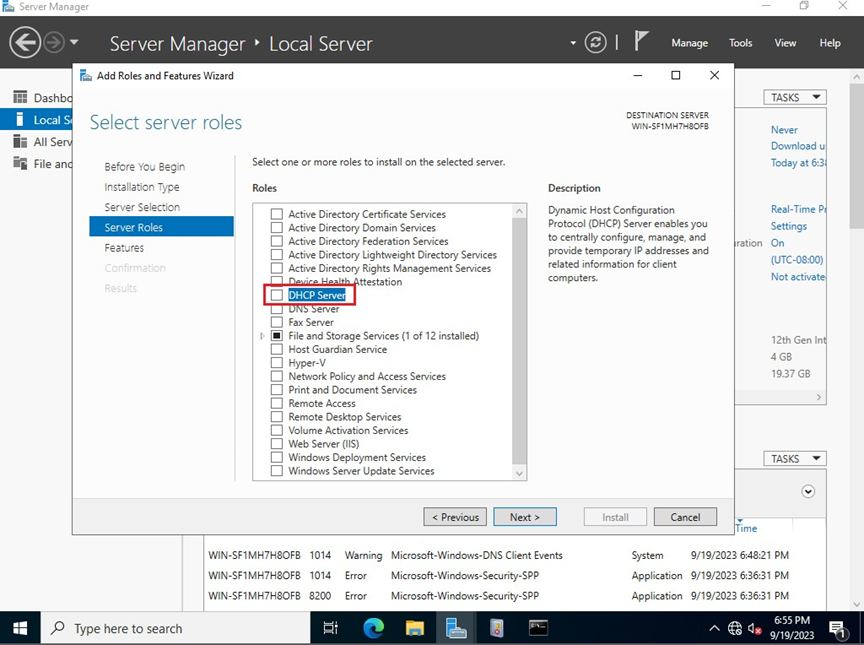Go to Server Selection step
The height and width of the screenshot is (645, 864).
tap(142, 207)
